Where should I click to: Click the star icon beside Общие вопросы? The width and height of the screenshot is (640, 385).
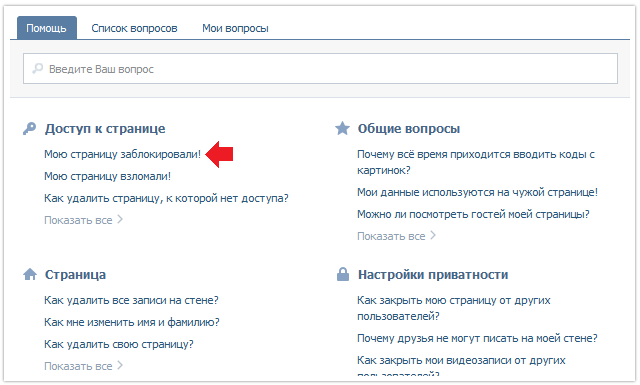click(x=342, y=128)
